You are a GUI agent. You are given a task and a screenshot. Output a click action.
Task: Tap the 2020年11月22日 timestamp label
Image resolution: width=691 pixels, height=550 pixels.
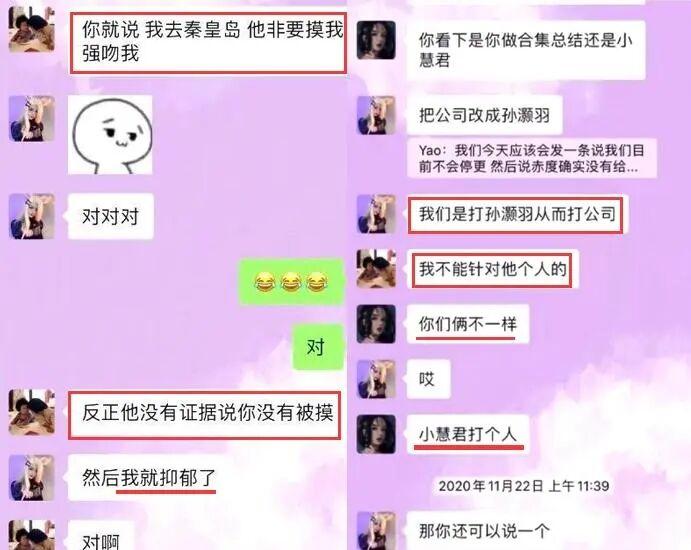[x=524, y=486]
